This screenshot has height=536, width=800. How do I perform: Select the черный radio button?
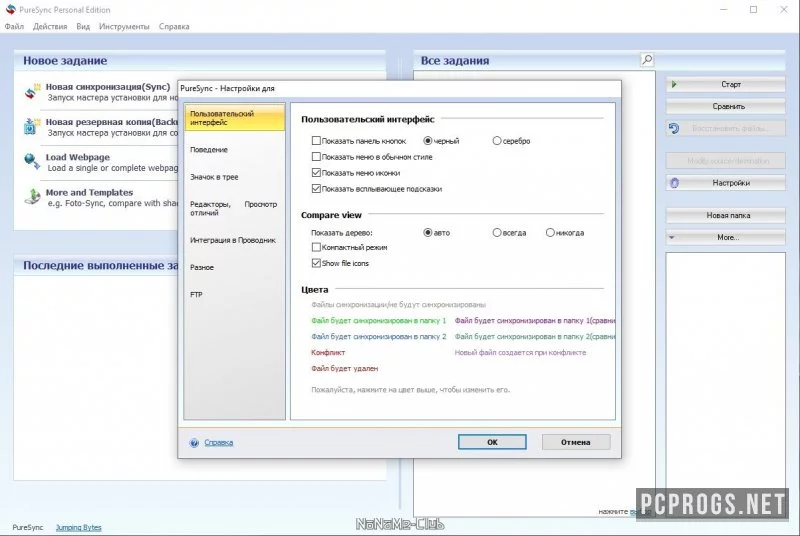[428, 140]
